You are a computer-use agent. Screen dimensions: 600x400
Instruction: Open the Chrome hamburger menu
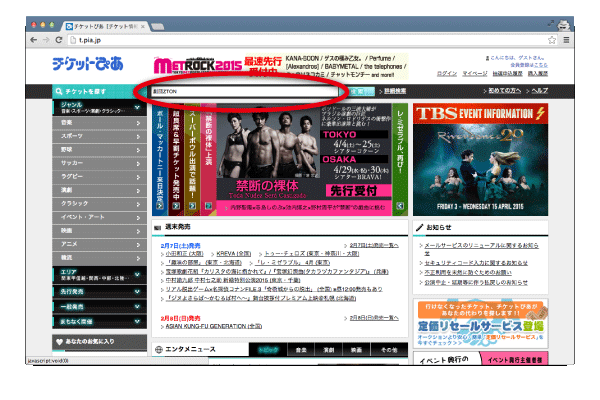566,40
